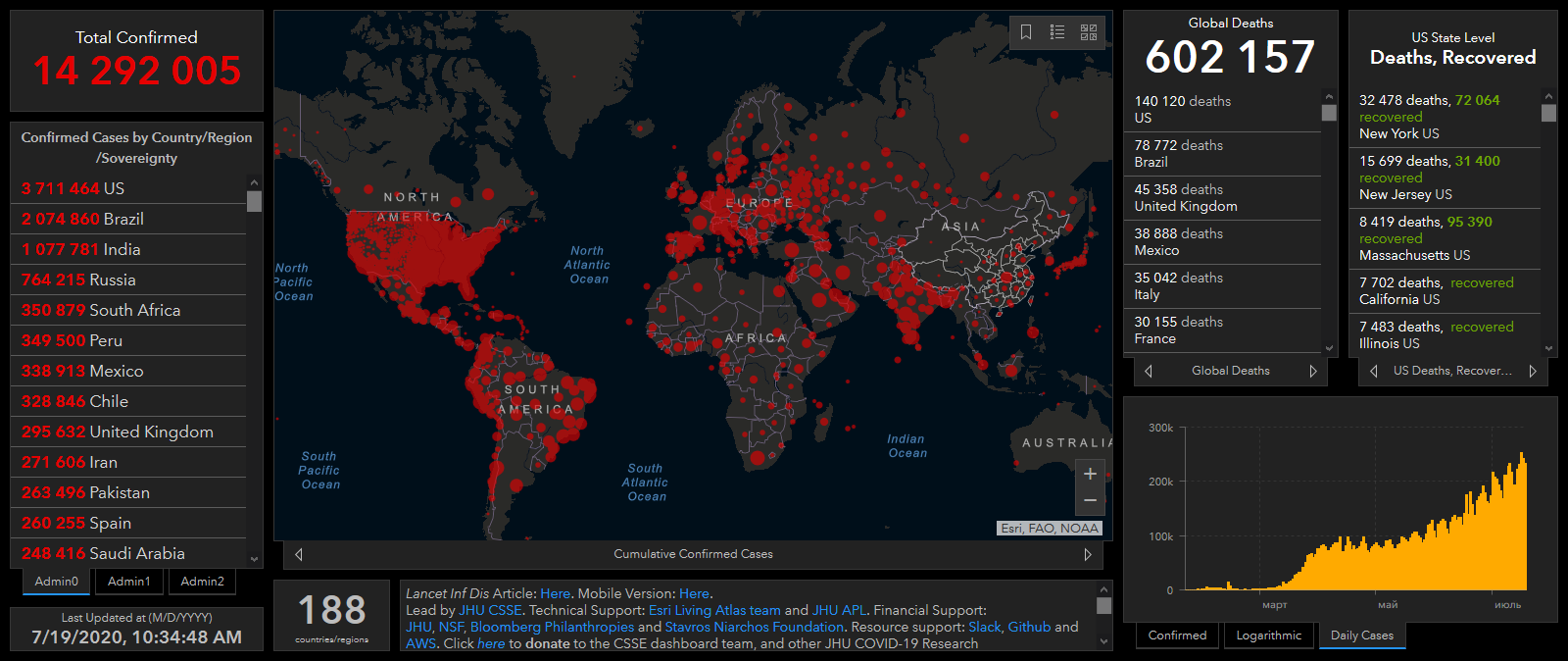Open the NSF link
The width and height of the screenshot is (1568, 661).
[450, 627]
